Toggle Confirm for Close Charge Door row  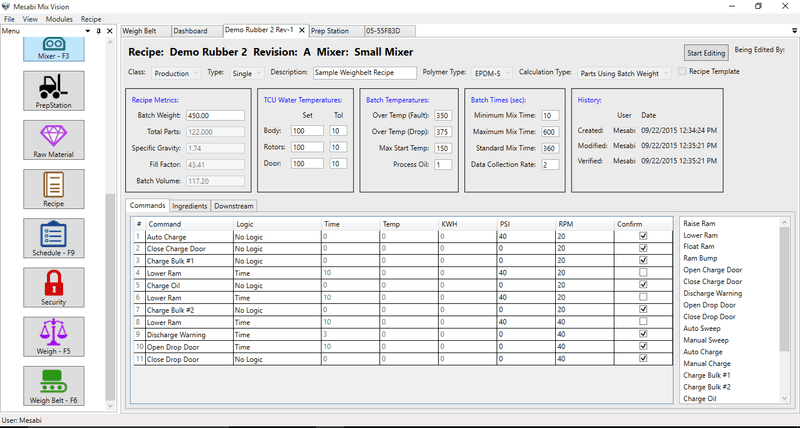click(x=643, y=248)
